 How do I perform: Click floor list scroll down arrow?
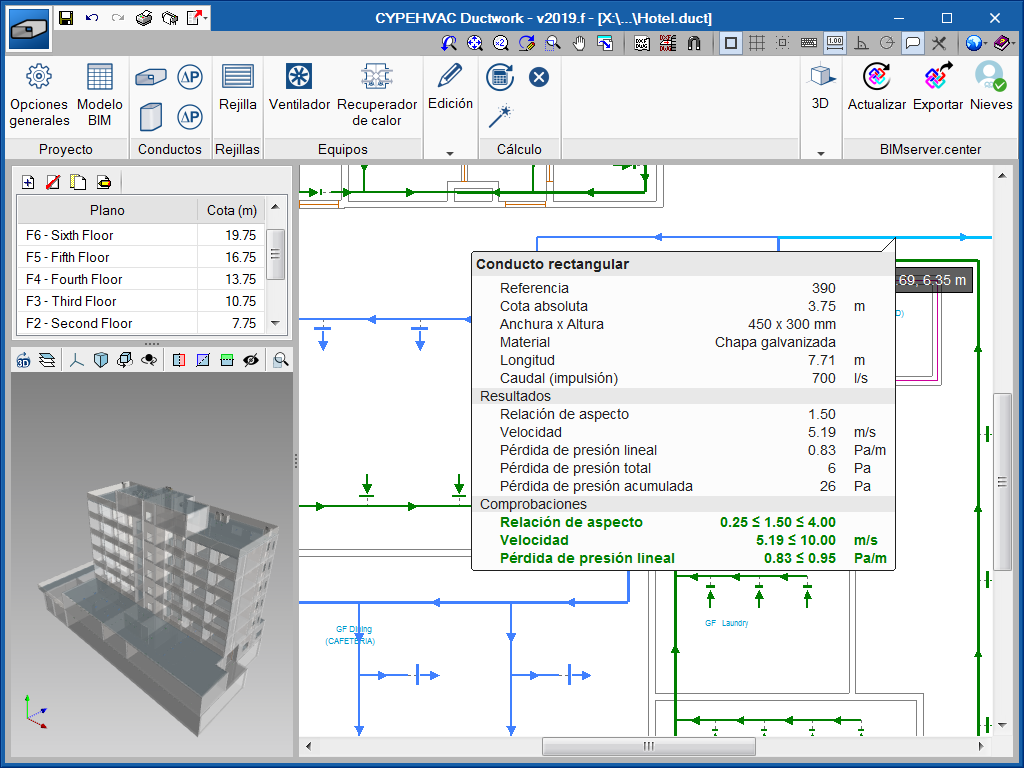pos(276,323)
